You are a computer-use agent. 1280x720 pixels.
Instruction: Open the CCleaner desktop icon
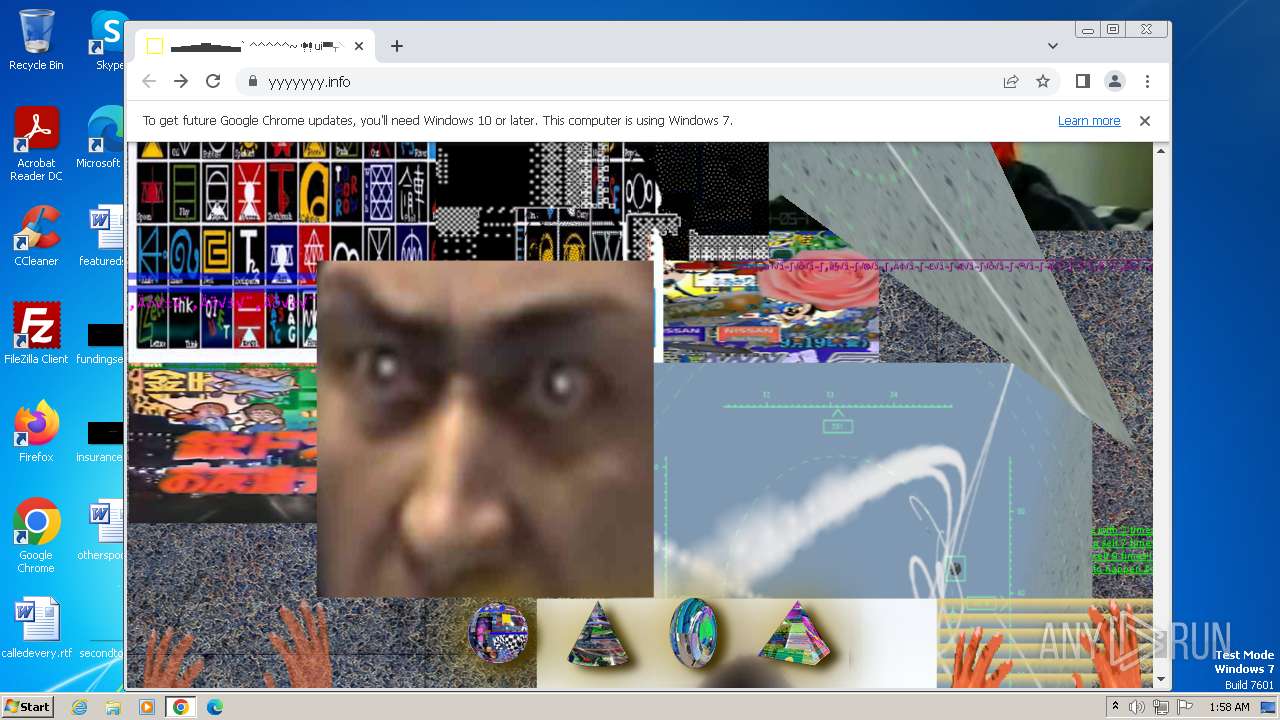36,236
